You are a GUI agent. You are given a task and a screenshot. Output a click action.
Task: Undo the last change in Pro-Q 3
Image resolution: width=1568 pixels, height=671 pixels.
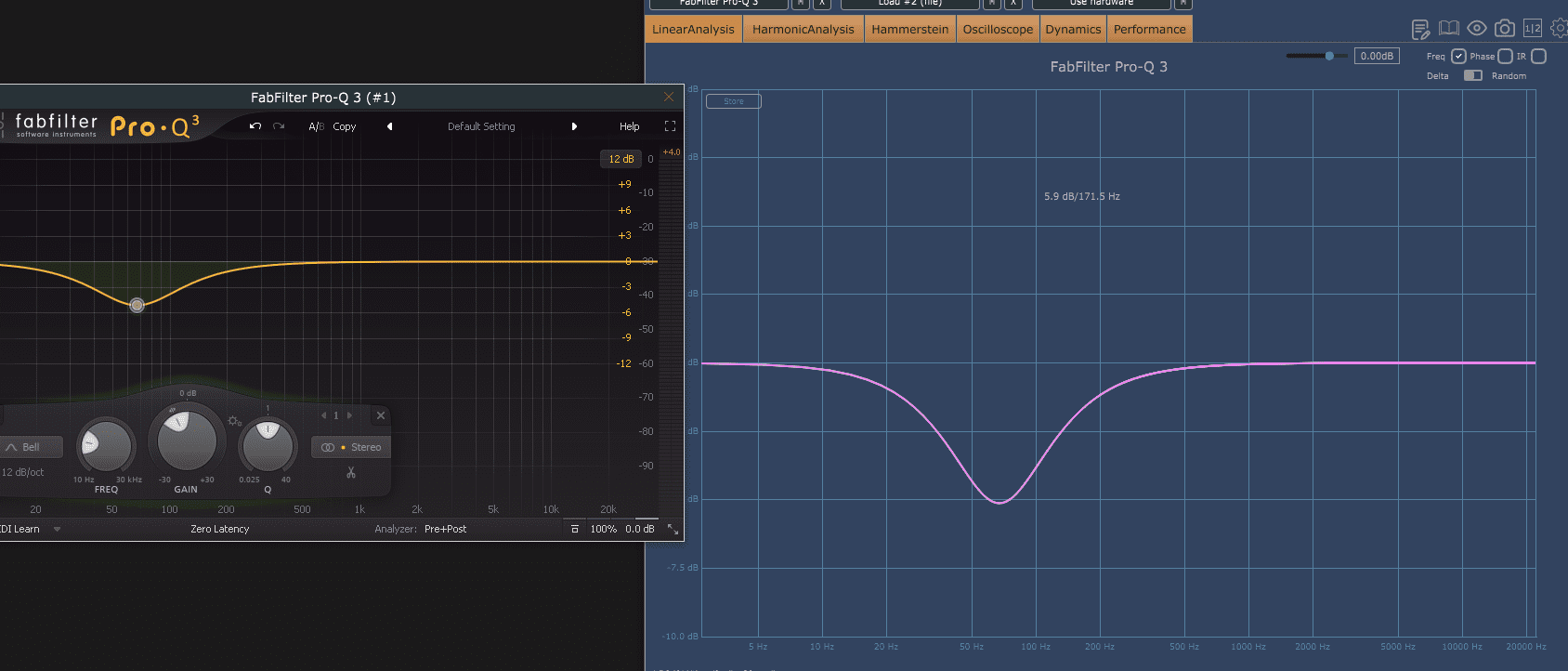point(255,126)
